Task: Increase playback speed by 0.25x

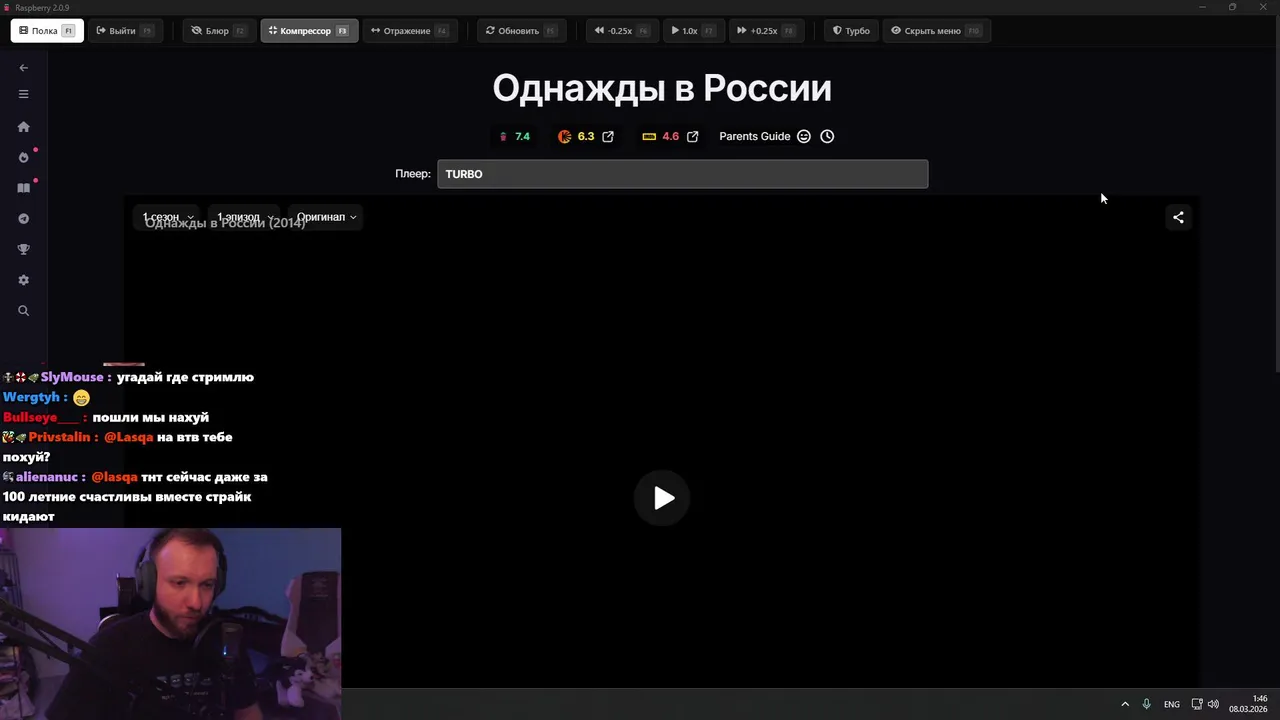Action: [x=766, y=31]
